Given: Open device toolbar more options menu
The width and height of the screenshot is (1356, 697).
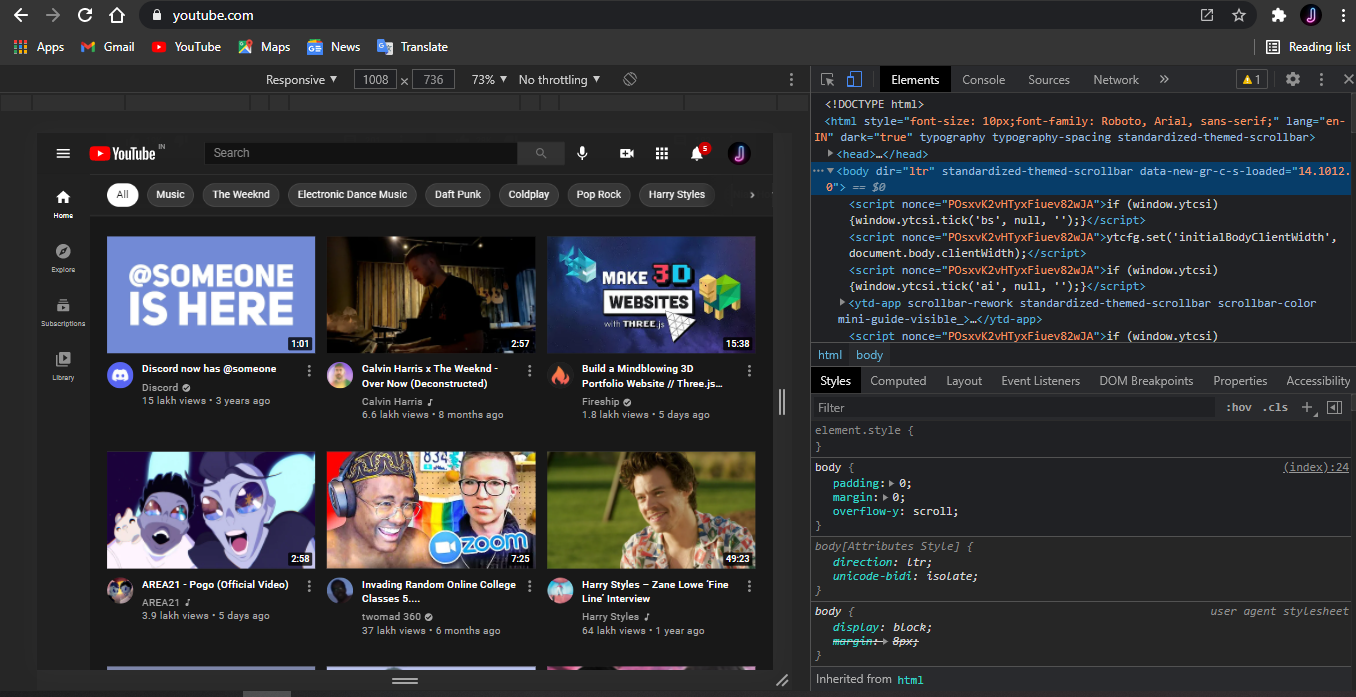Looking at the screenshot, I should (791, 79).
